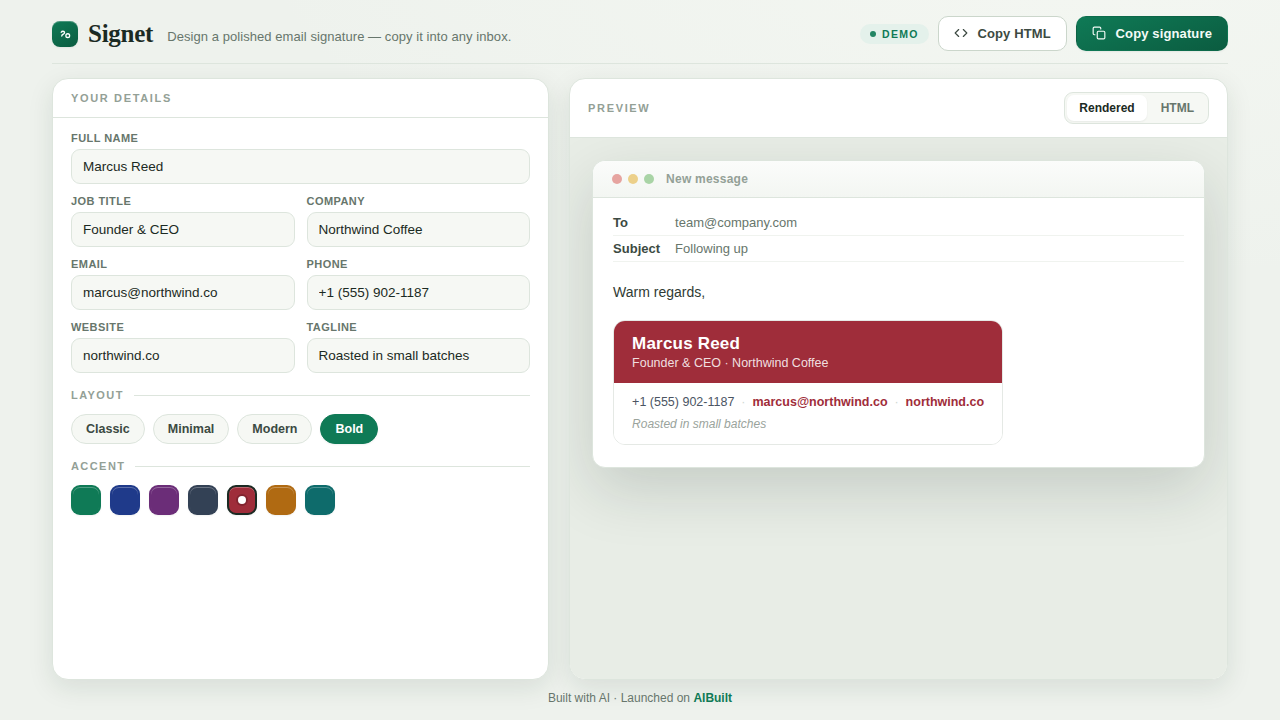This screenshot has width=1280, height=720.
Task: Focus the Email input field
Action: (183, 293)
